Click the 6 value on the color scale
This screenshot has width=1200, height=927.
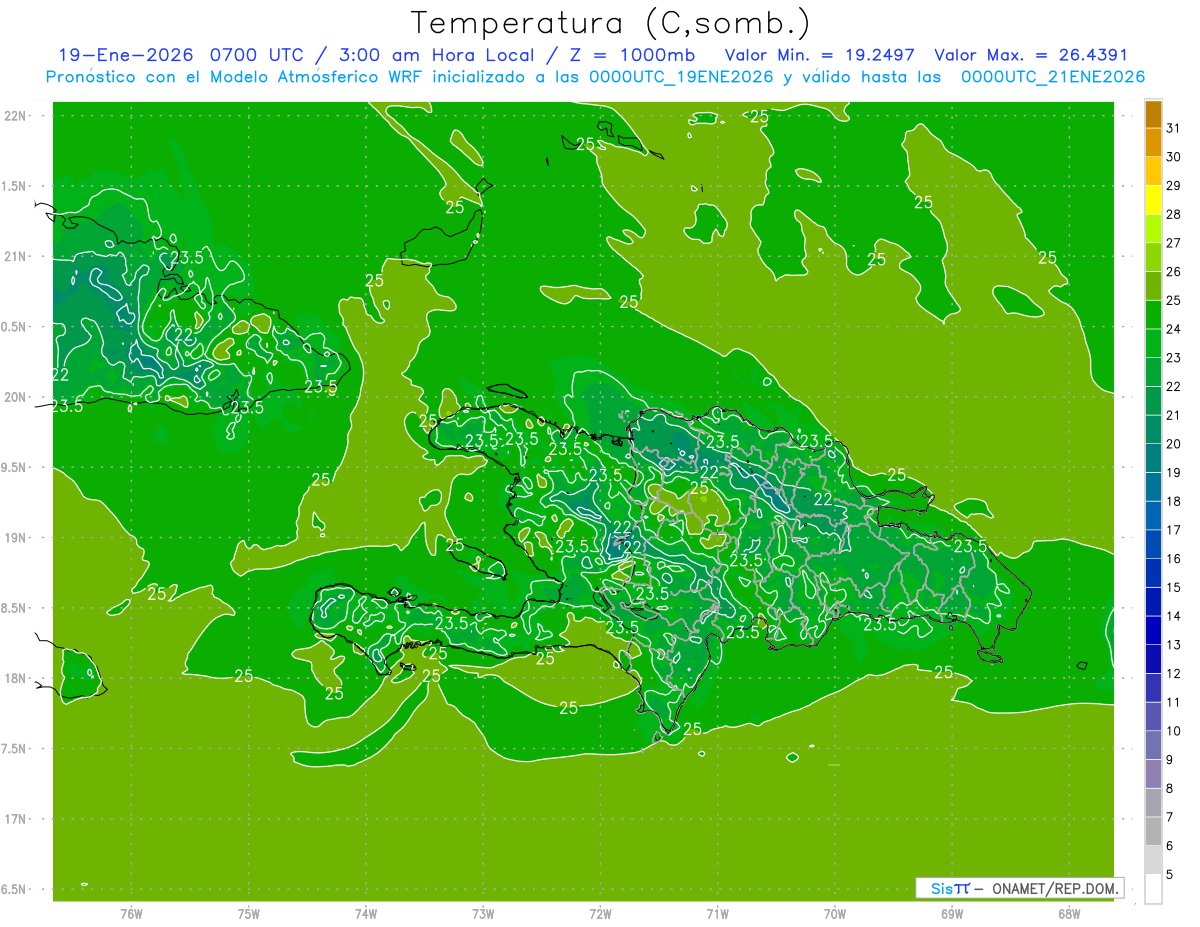[1170, 846]
